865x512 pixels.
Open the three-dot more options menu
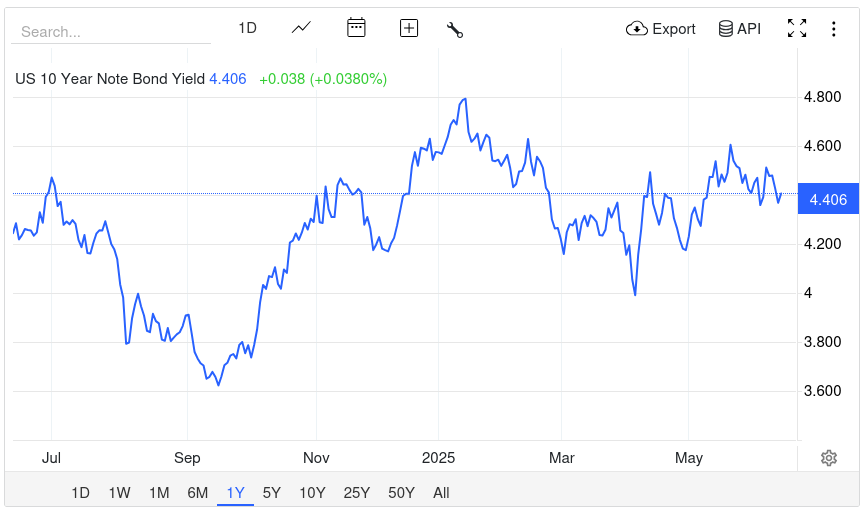coord(834,29)
